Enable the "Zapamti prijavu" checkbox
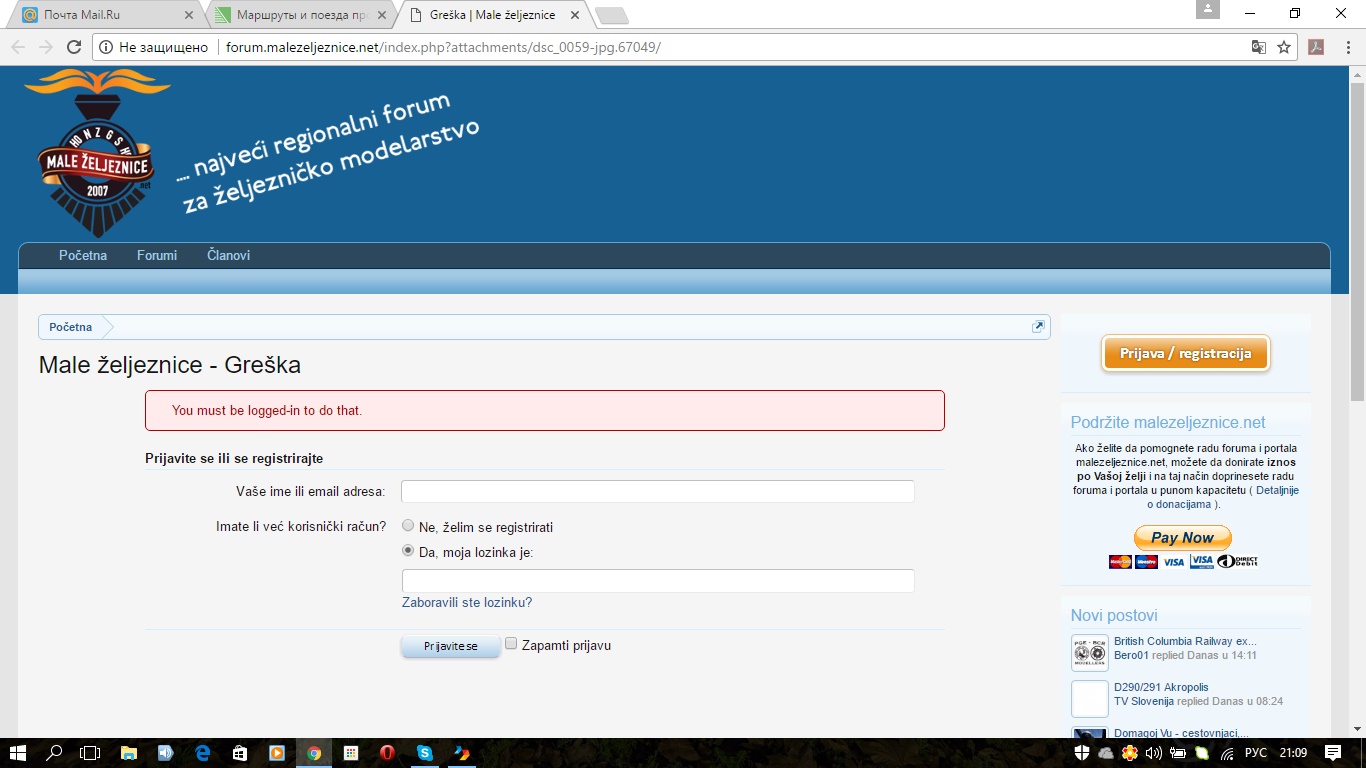Image resolution: width=1366 pixels, height=768 pixels. pos(511,644)
